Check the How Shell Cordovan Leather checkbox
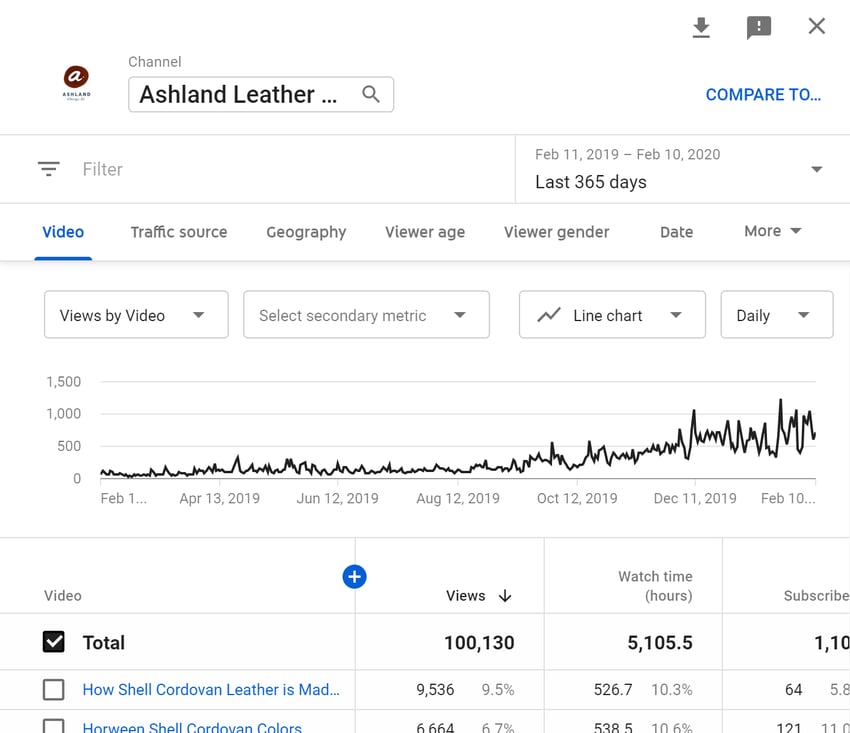850x733 pixels. click(x=54, y=690)
